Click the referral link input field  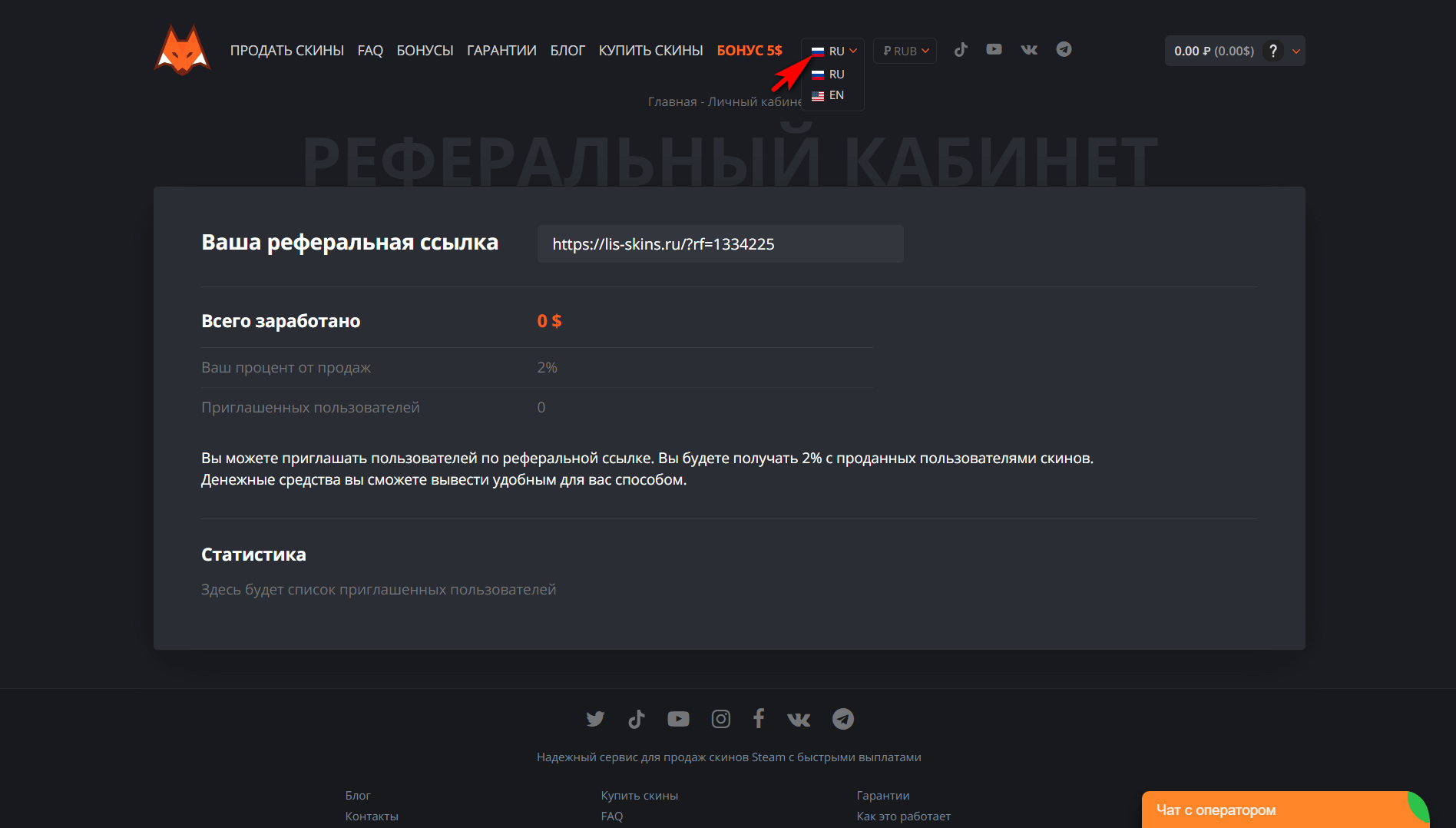pyautogui.click(x=720, y=244)
